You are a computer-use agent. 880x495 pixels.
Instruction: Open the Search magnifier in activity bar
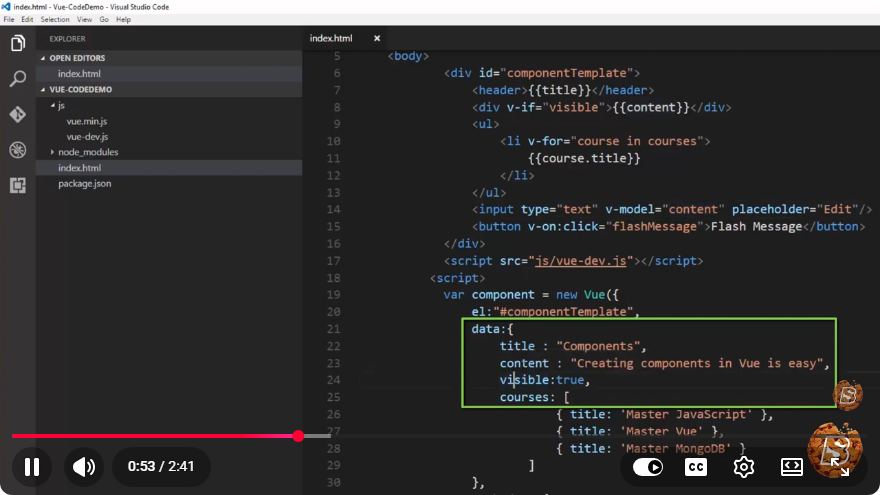pos(17,79)
